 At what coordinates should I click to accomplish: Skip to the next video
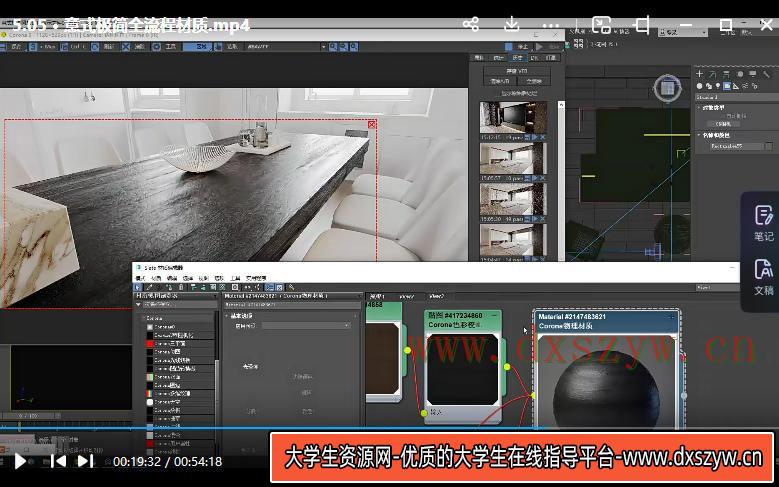pyautogui.click(x=85, y=461)
